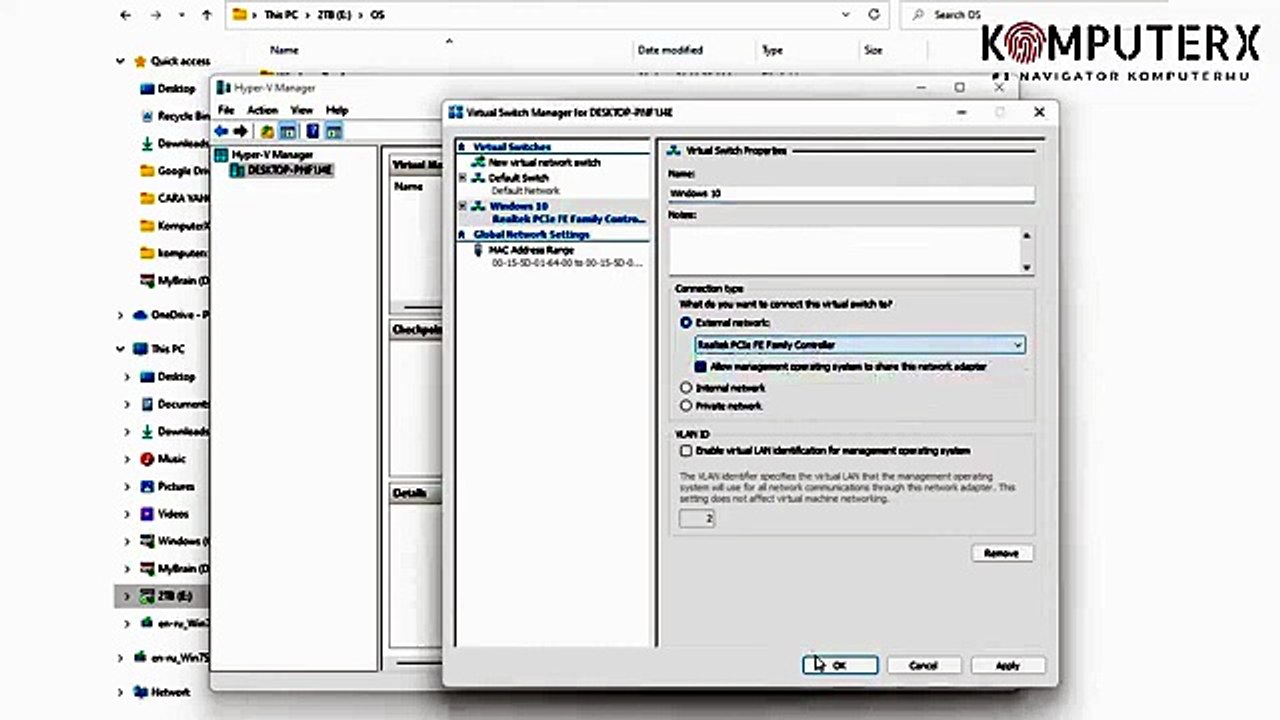Click the MAC Address Range icon
This screenshot has width=1280, height=720.
pos(478,250)
